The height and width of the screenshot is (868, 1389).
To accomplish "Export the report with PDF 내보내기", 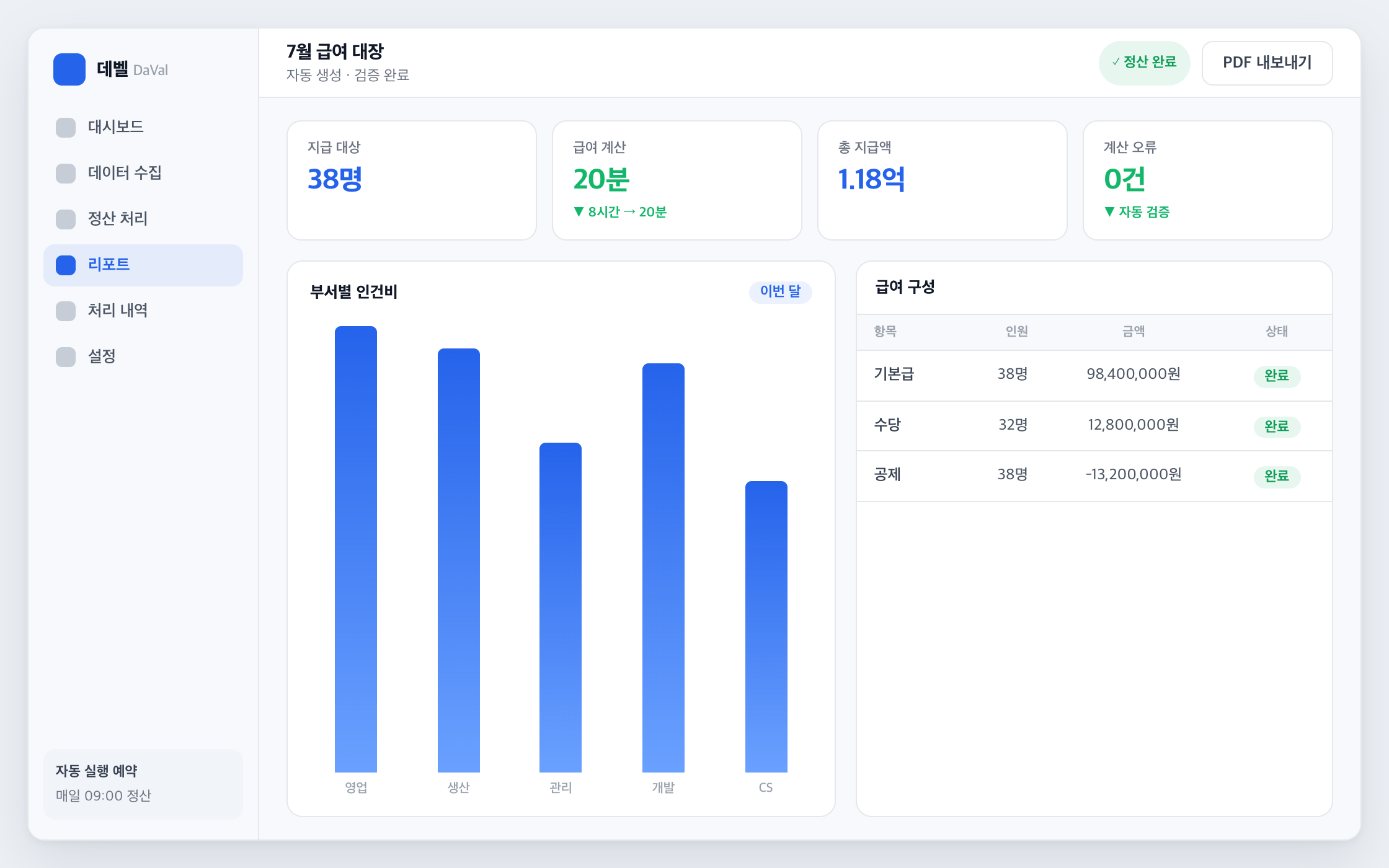I will 1267,63.
